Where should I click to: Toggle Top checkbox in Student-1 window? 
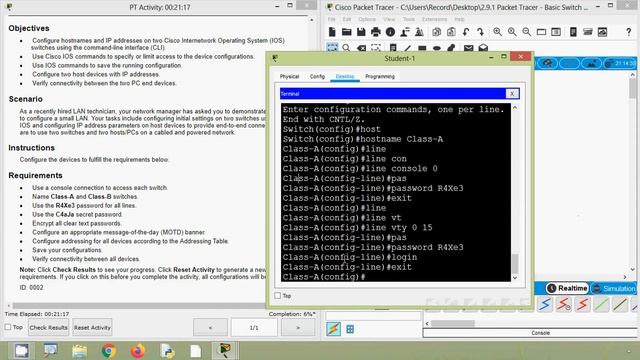(x=278, y=296)
